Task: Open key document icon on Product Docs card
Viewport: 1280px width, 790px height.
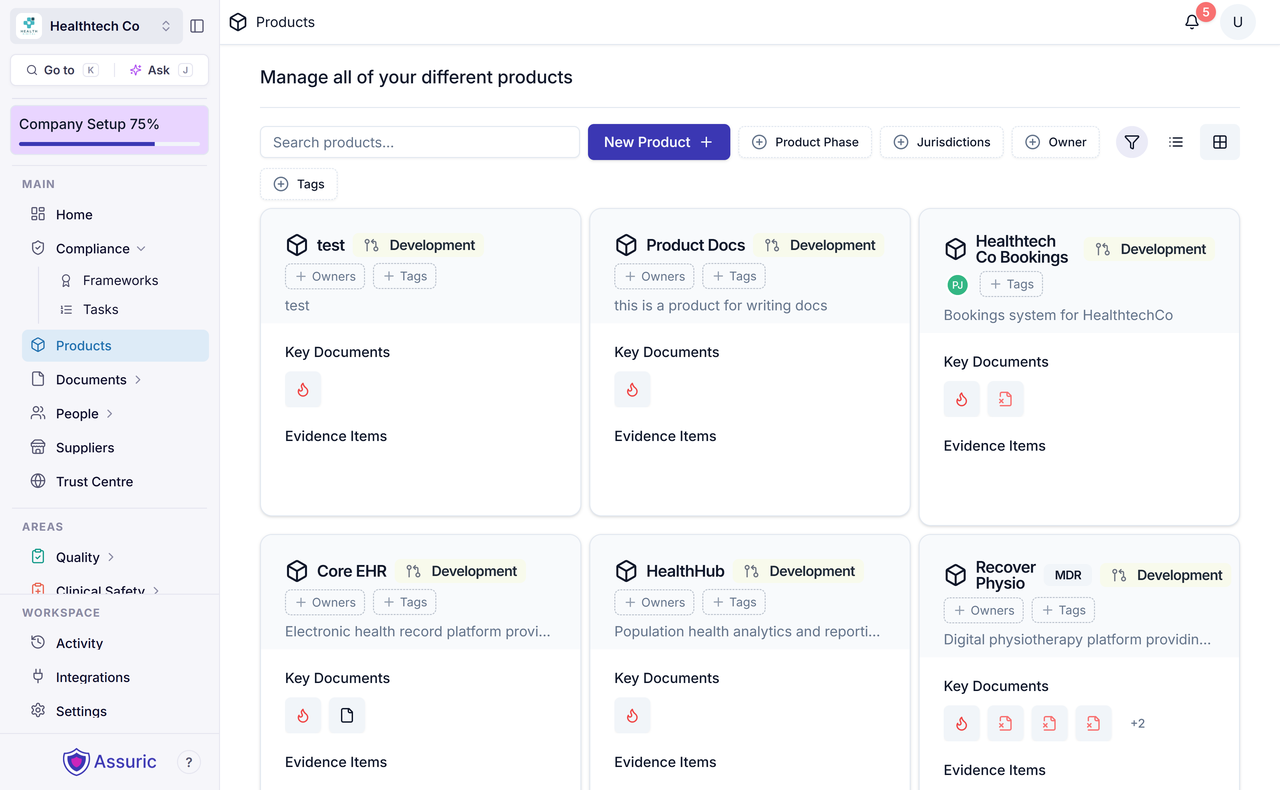Action: click(x=632, y=390)
